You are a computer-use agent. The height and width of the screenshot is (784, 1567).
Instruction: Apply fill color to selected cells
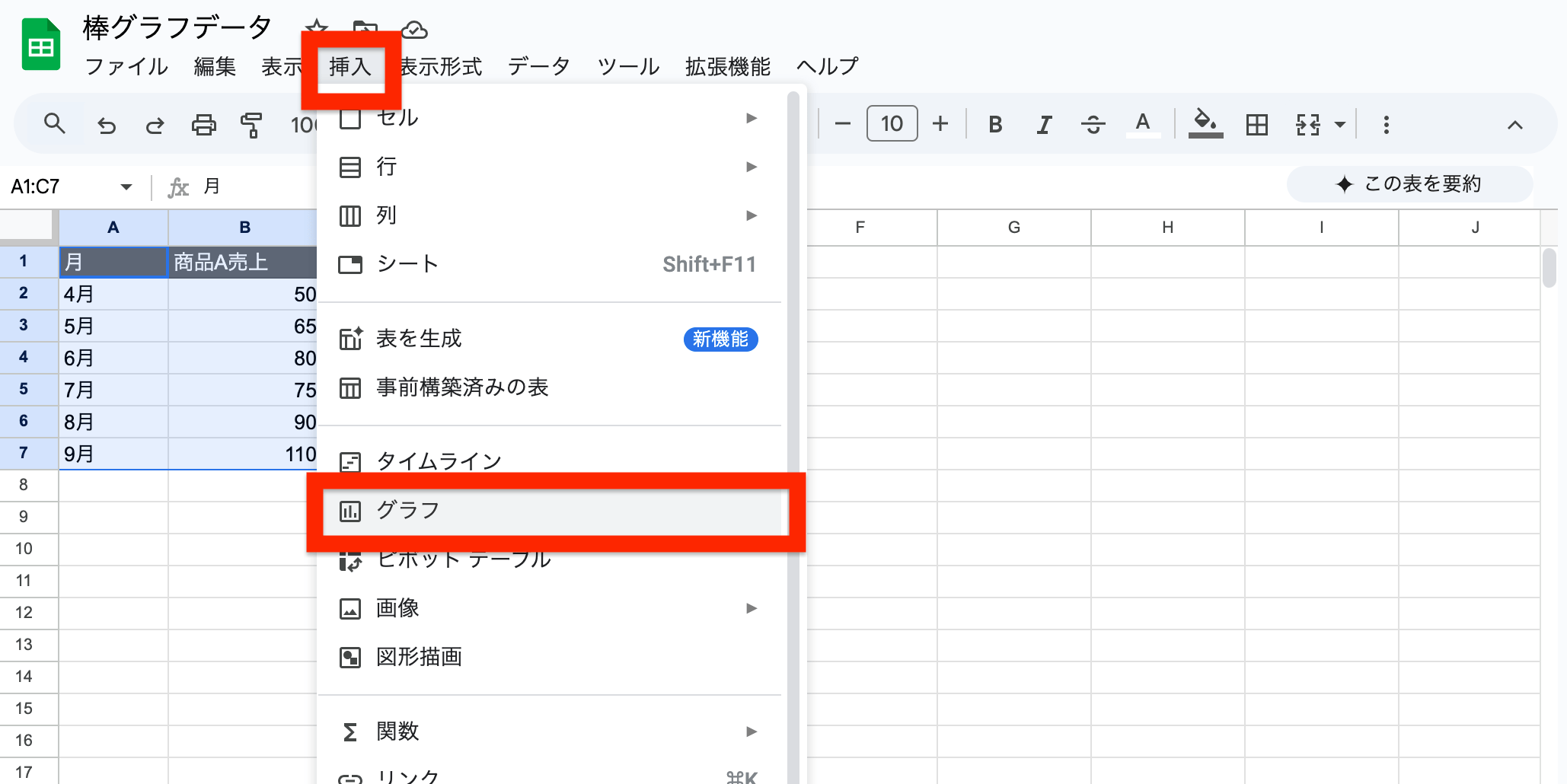click(x=1205, y=123)
